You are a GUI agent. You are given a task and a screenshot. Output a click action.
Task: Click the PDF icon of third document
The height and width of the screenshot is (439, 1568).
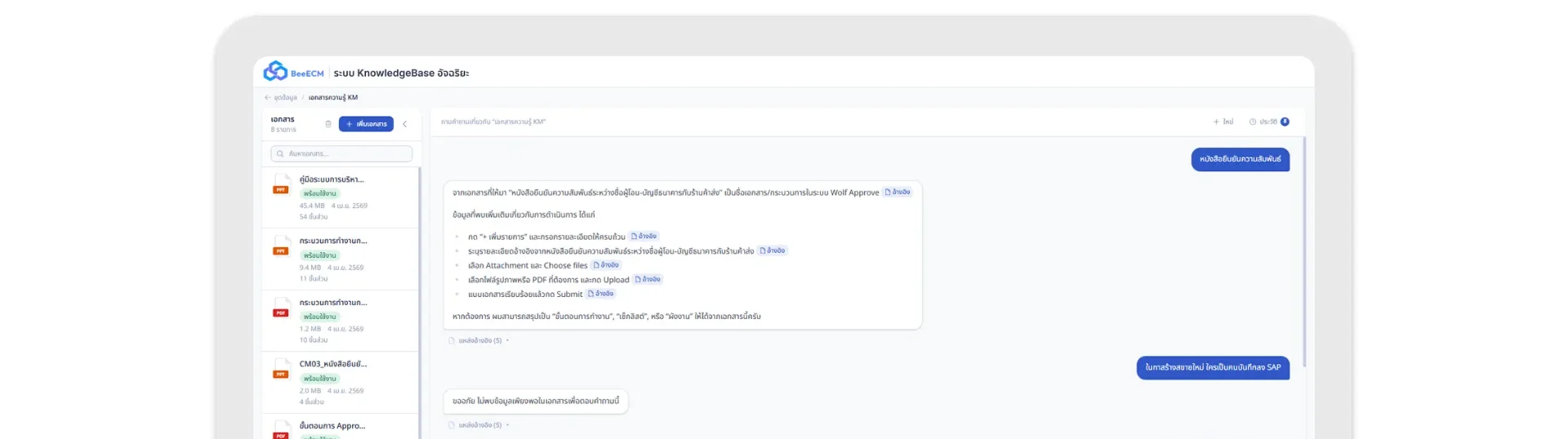(281, 308)
